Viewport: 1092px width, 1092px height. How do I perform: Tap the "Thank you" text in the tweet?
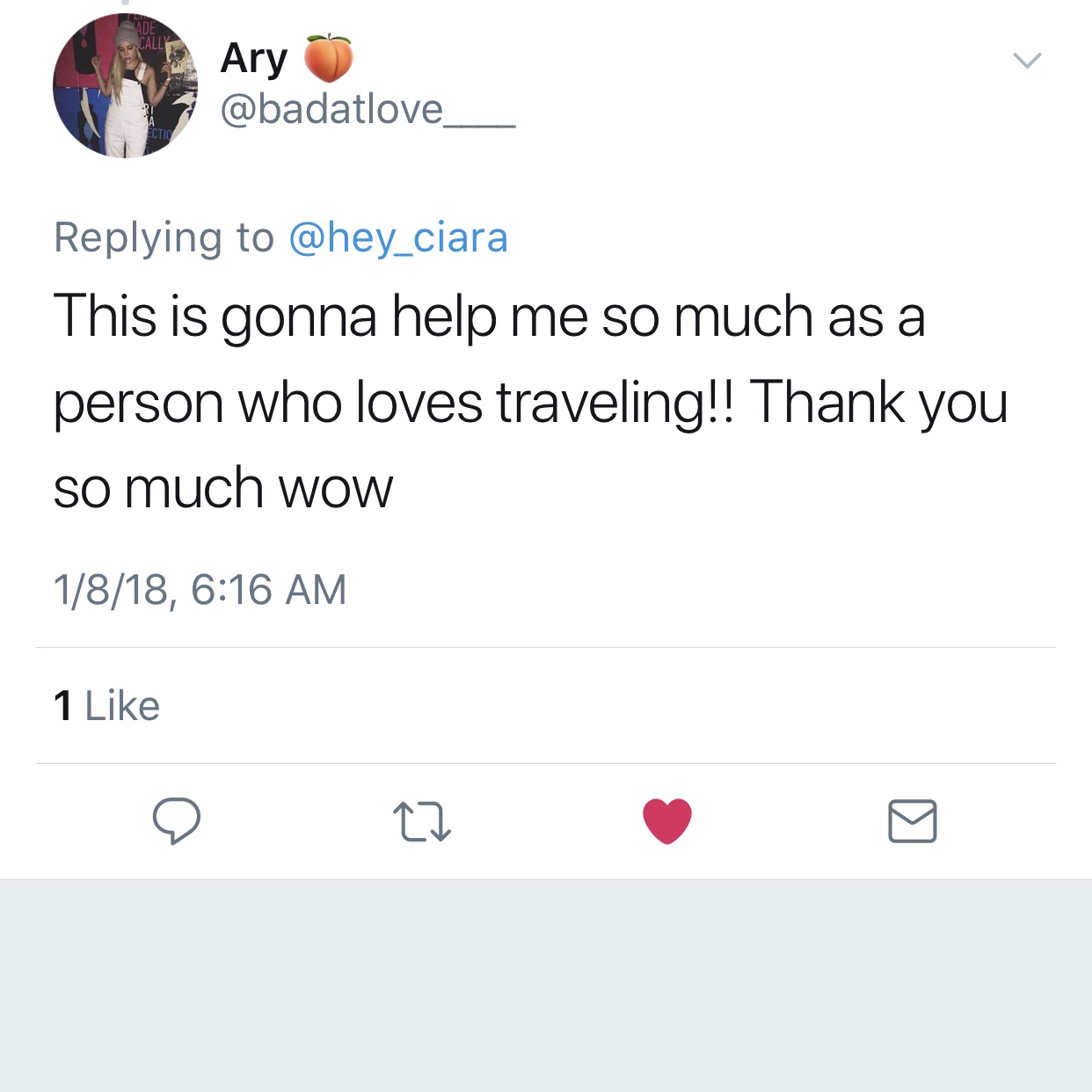tap(878, 403)
